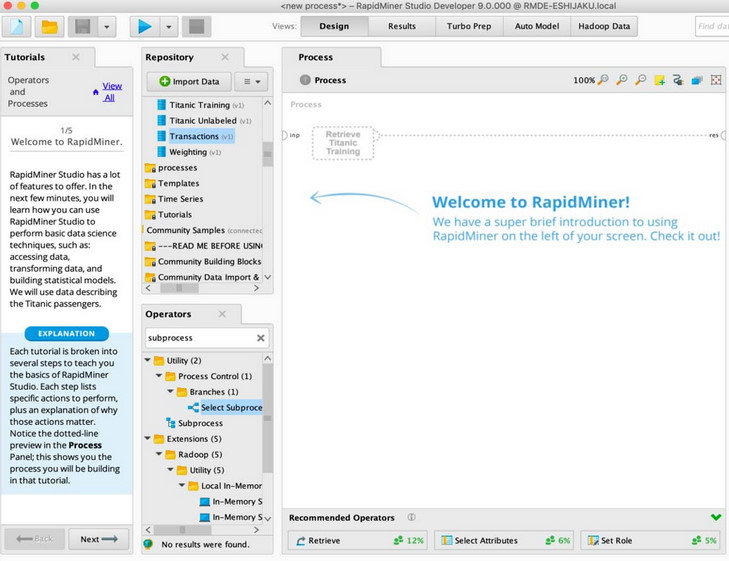Viewport: 729px width, 561px height.
Task: Stop the process with the square button
Action: 196,26
